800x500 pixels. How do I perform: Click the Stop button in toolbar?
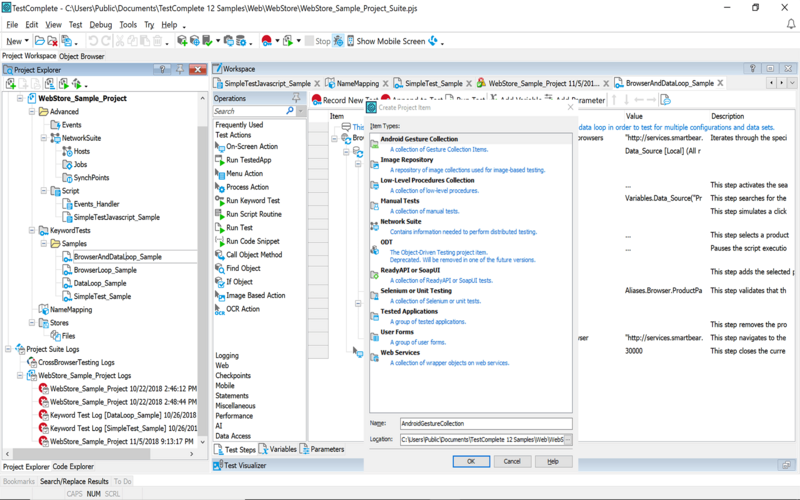tap(317, 41)
